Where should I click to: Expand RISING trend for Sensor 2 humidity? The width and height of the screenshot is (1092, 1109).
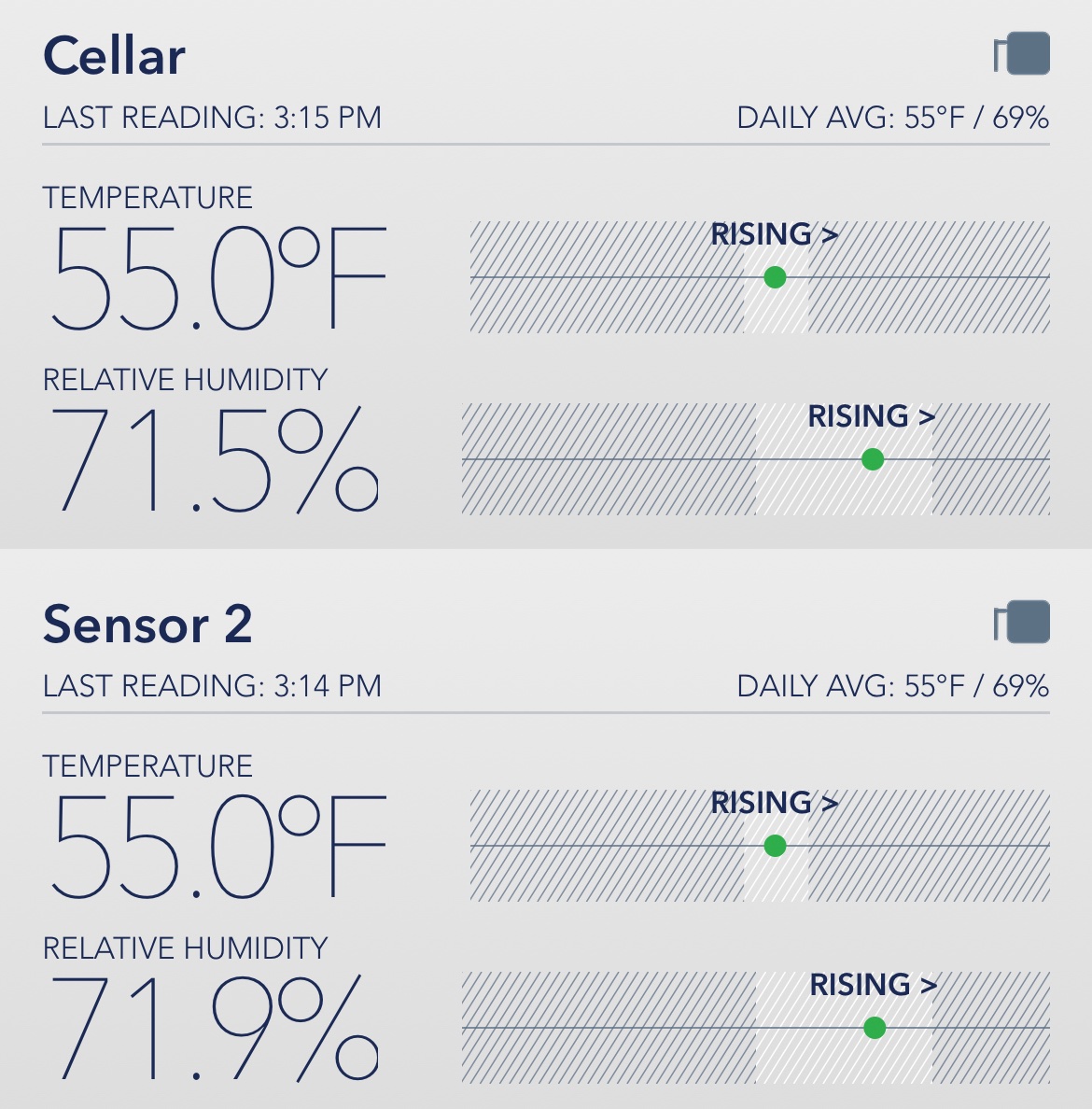pos(874,985)
